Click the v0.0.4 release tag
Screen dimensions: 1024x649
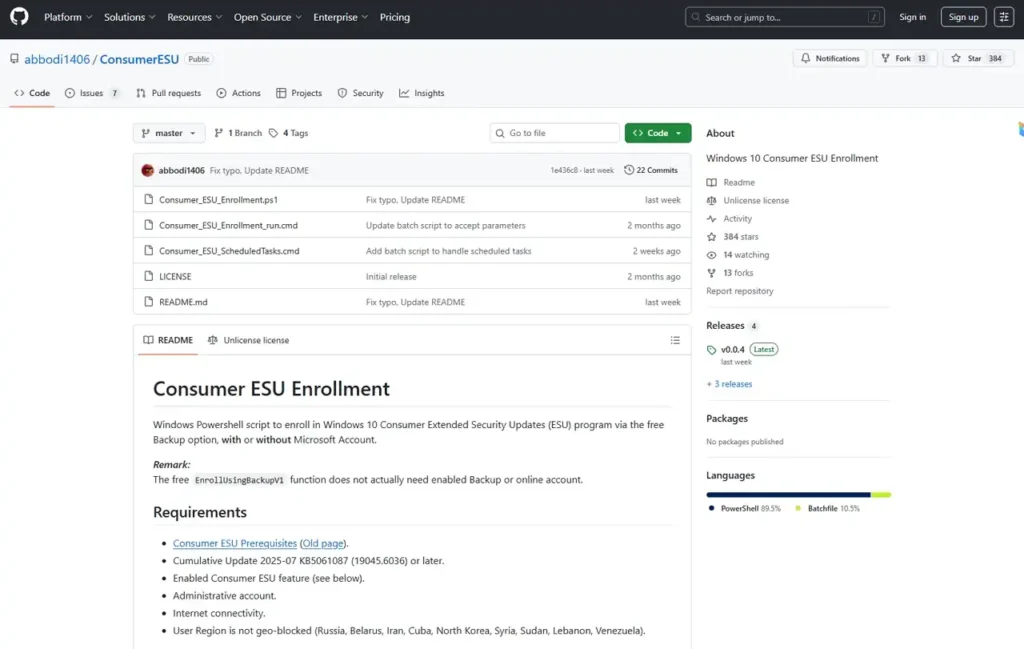click(x=733, y=349)
